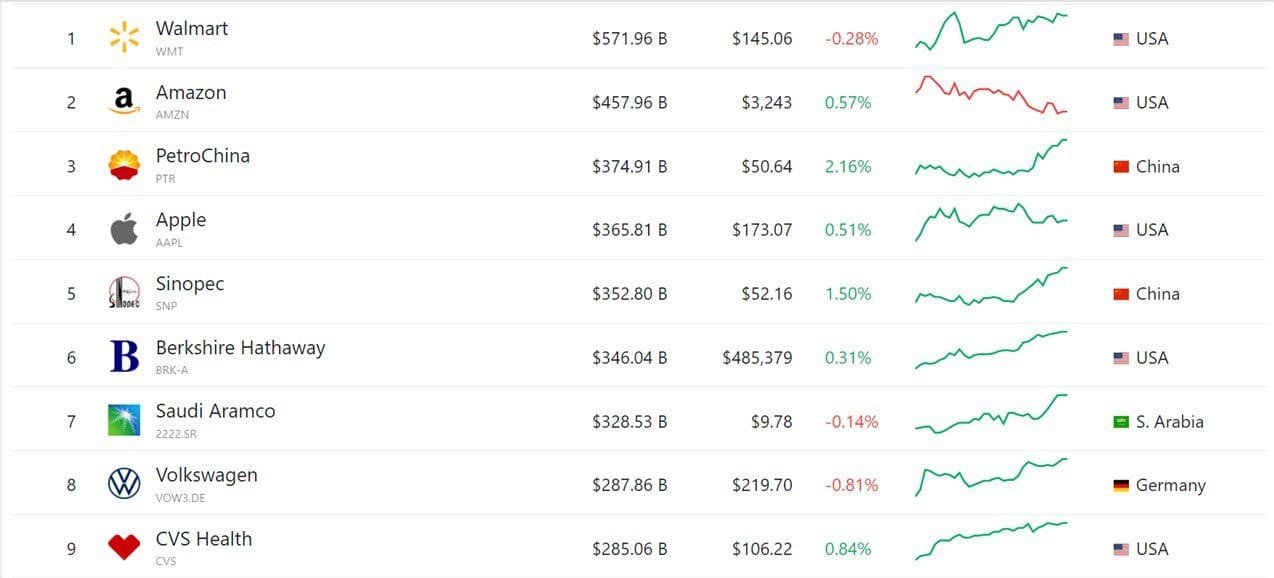Select the Apple company name link
Image resolution: width=1274 pixels, height=578 pixels.
pyautogui.click(x=181, y=219)
